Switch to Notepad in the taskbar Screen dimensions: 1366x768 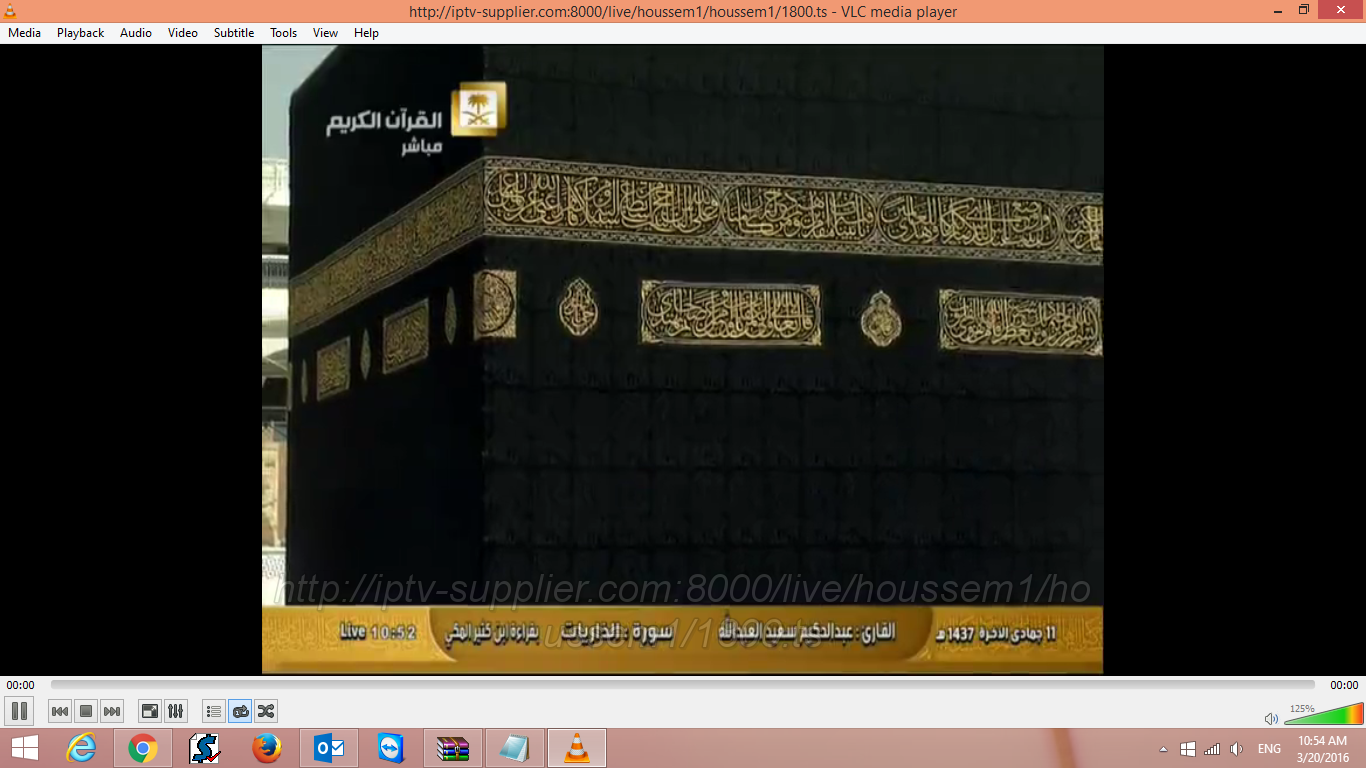[x=515, y=748]
